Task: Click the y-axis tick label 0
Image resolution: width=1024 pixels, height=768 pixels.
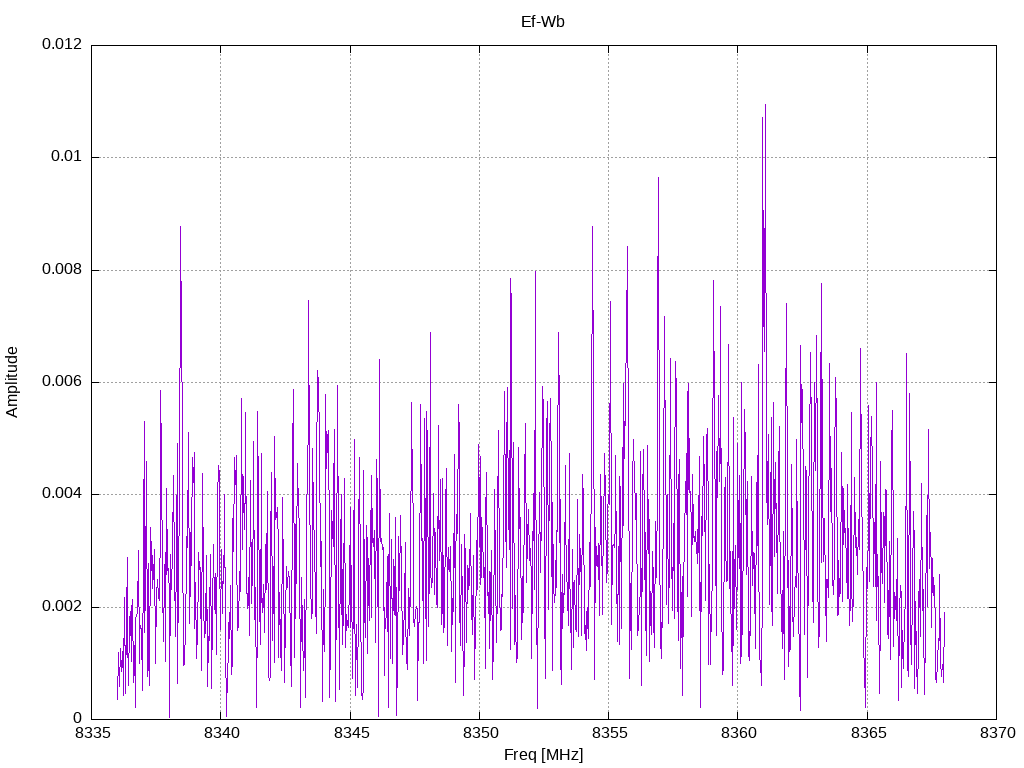Action: (78, 718)
